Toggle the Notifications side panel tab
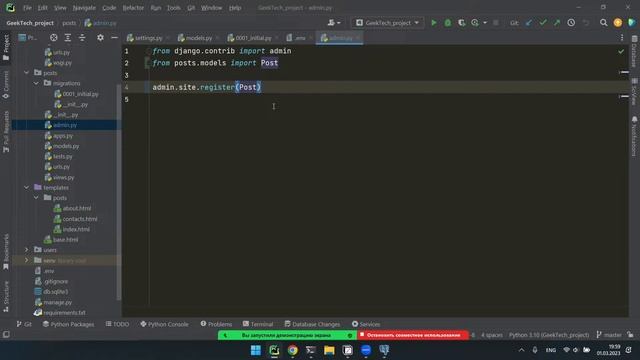The height and width of the screenshot is (360, 640). coord(634,136)
